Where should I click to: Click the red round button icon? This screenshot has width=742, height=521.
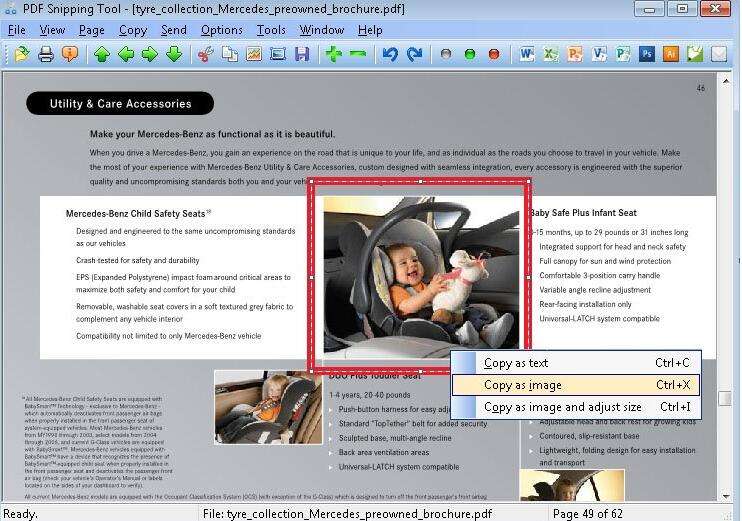tap(494, 54)
